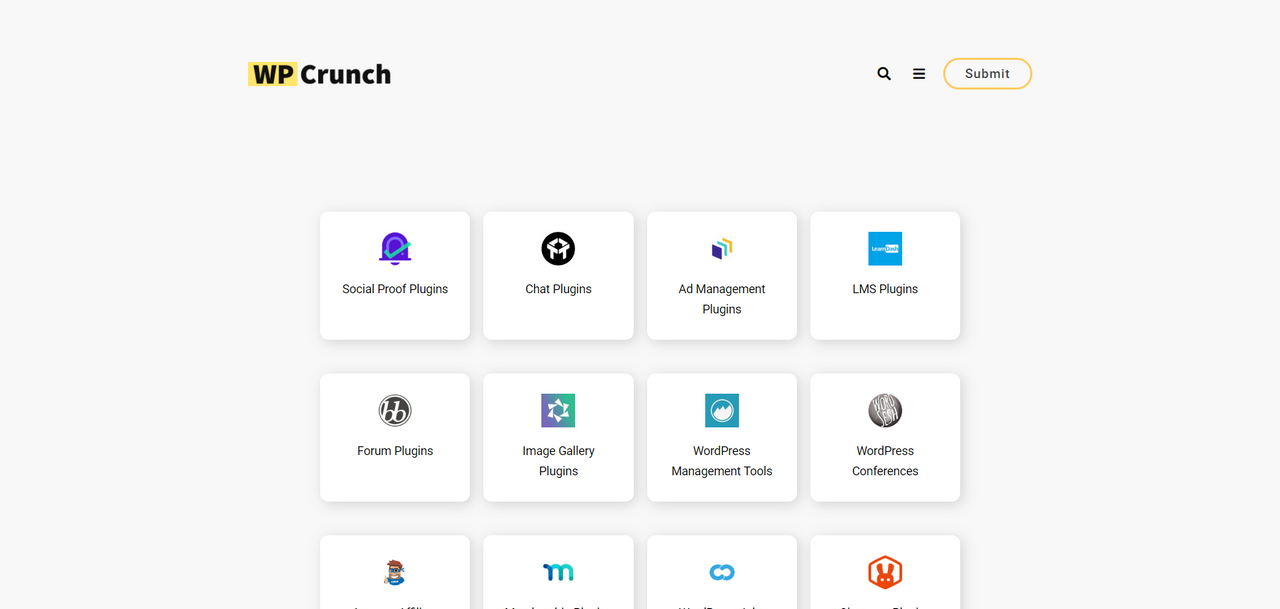
Task: Open the Chat Plugins text link
Action: [558, 289]
